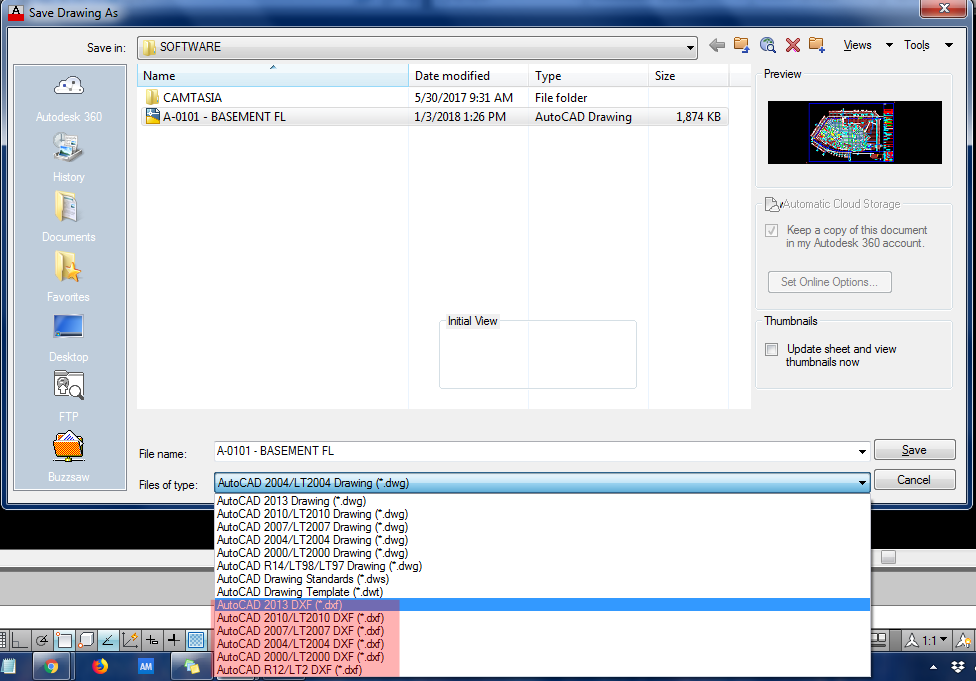Image resolution: width=976 pixels, height=681 pixels.
Task: Toggle Ortho mode in AutoCAD status bar
Action: click(x=20, y=639)
